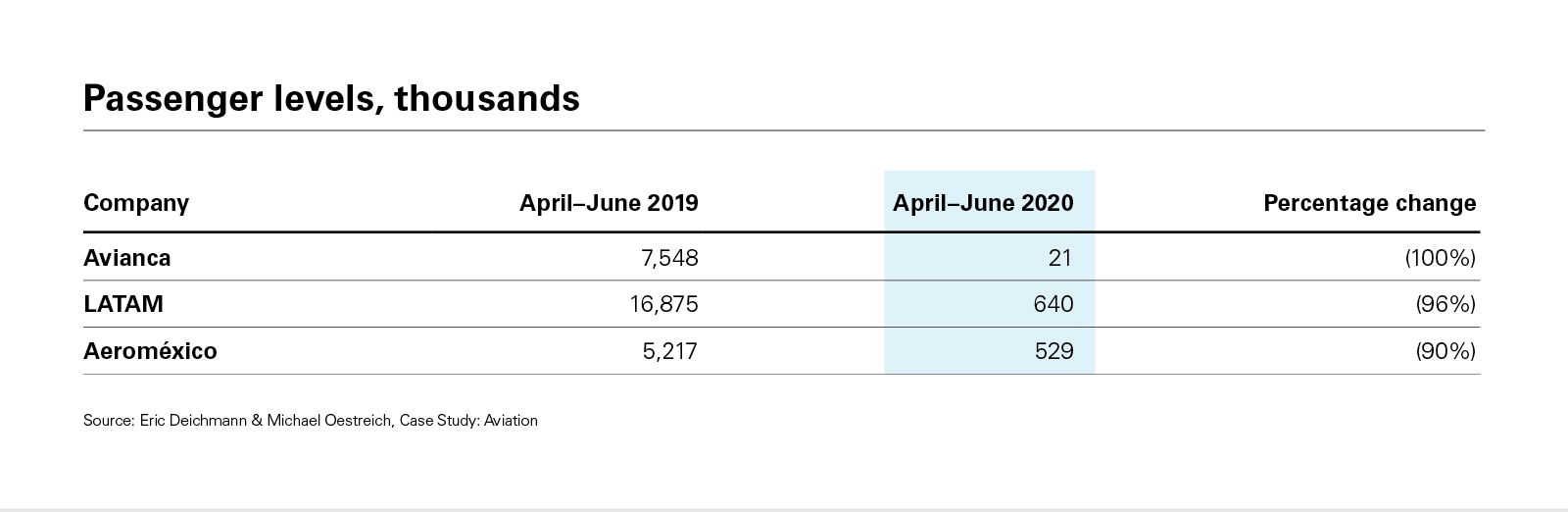Click the 'Passenger levels, thousands' title
The width and height of the screenshot is (1568, 512).
(331, 99)
